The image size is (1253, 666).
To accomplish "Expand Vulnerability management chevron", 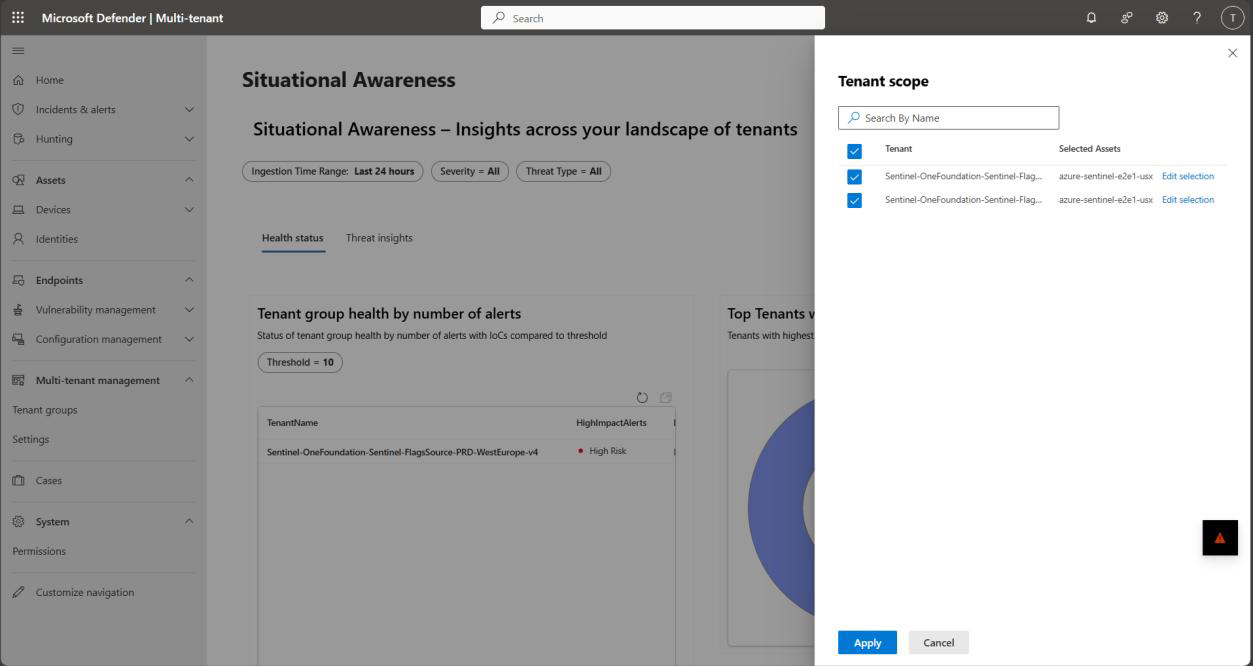I will point(189,310).
